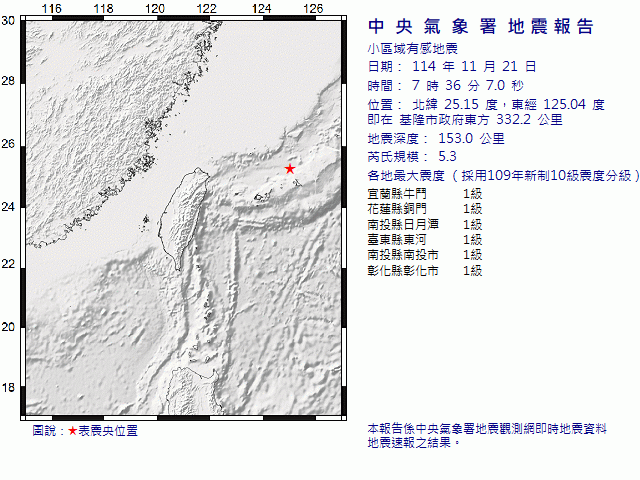Click the footer note 本報告係中央氣象署地震觀測網
640x480 pixels.
[x=487, y=428]
